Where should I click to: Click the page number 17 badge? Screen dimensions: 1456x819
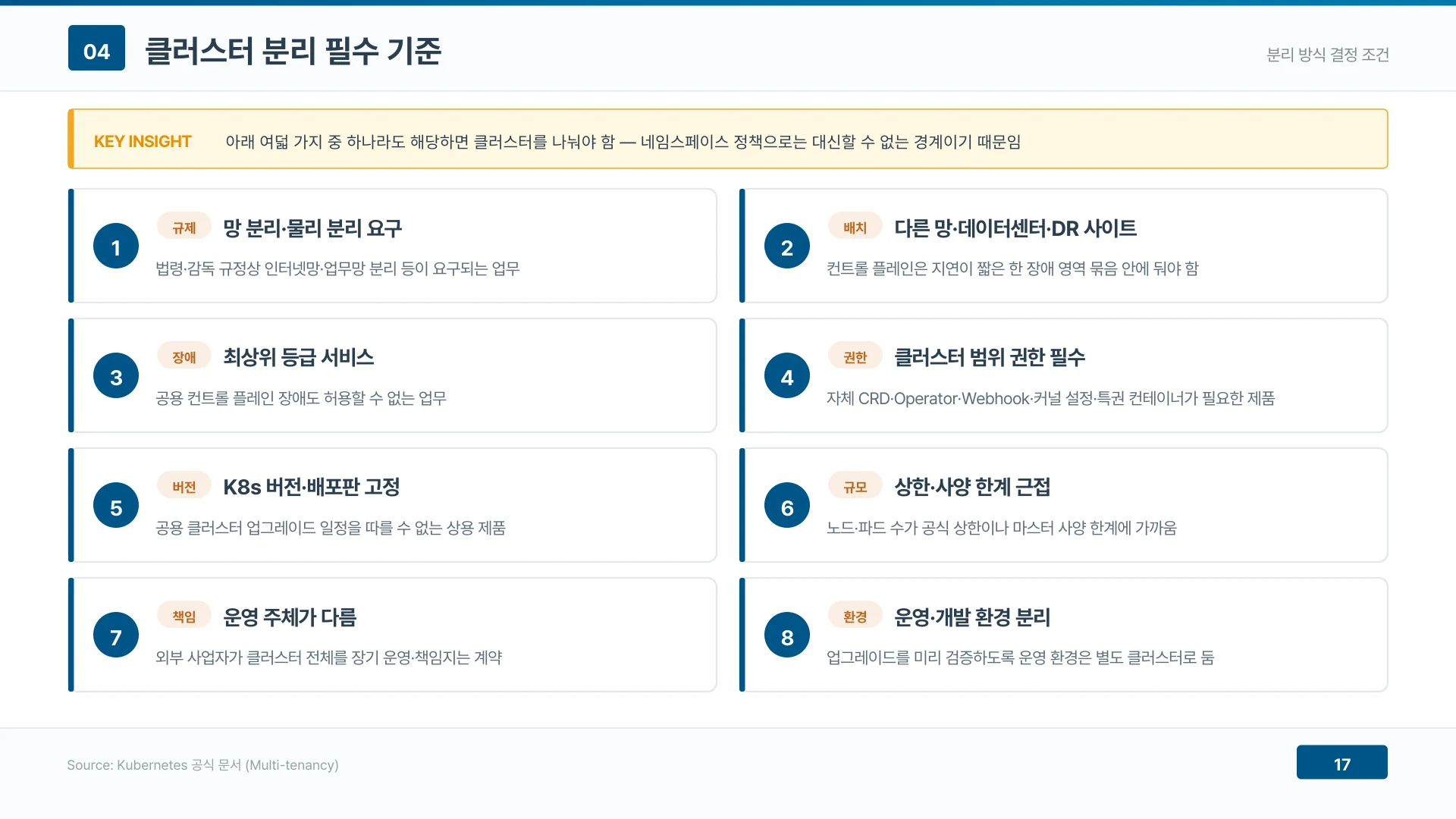click(x=1342, y=762)
